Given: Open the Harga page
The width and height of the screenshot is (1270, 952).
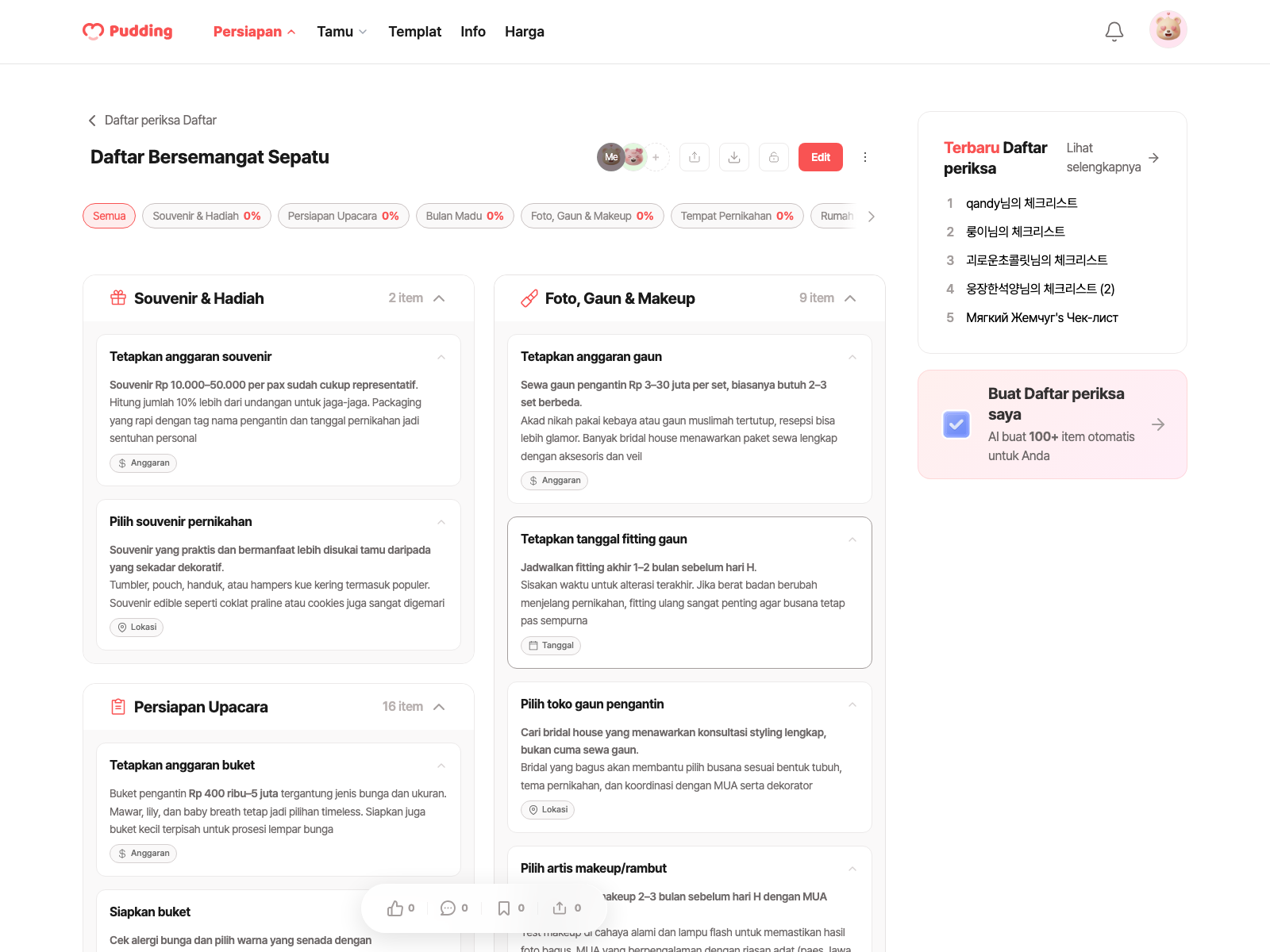Looking at the screenshot, I should pos(525,32).
